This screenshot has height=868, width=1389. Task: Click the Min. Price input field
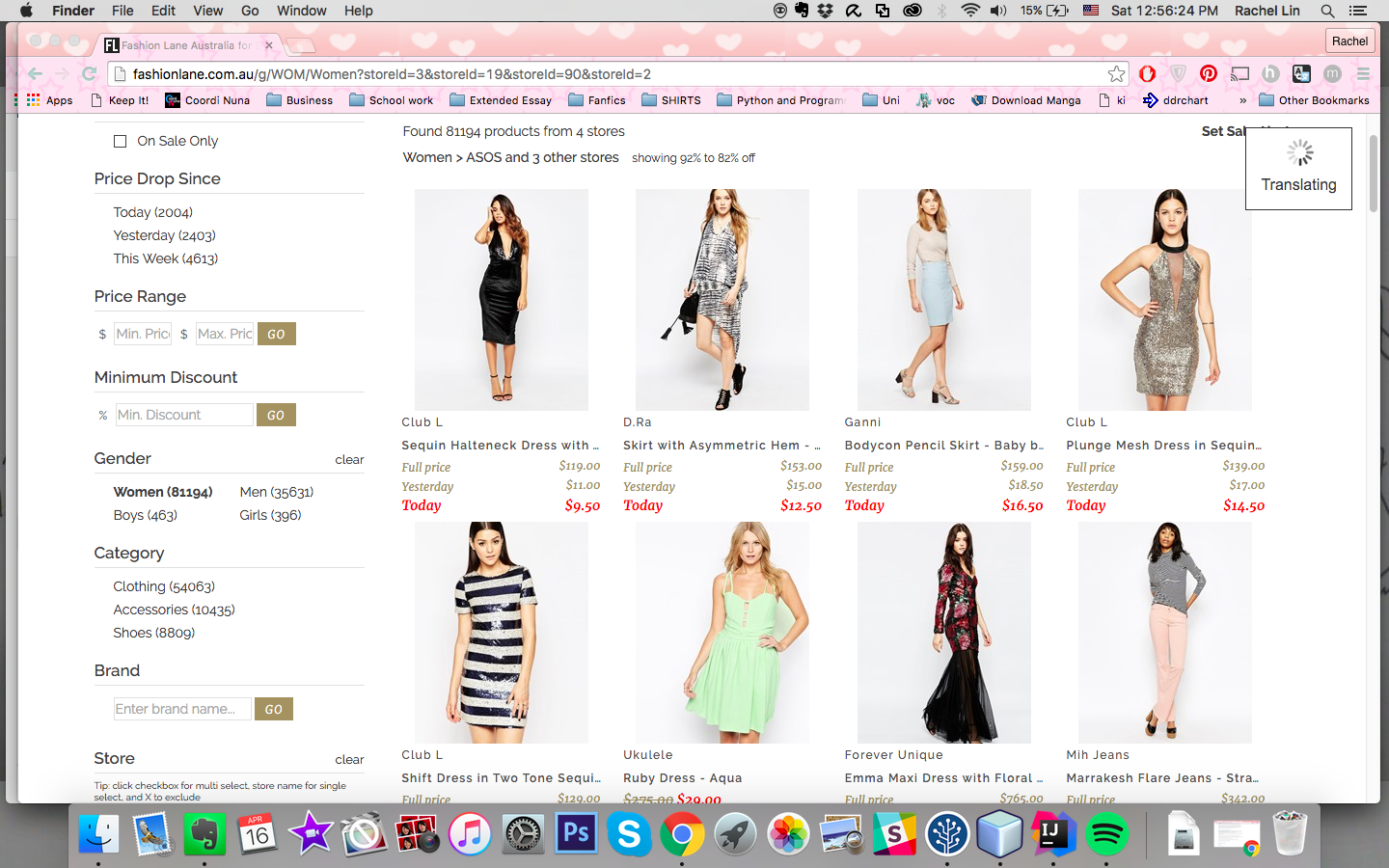pos(143,334)
